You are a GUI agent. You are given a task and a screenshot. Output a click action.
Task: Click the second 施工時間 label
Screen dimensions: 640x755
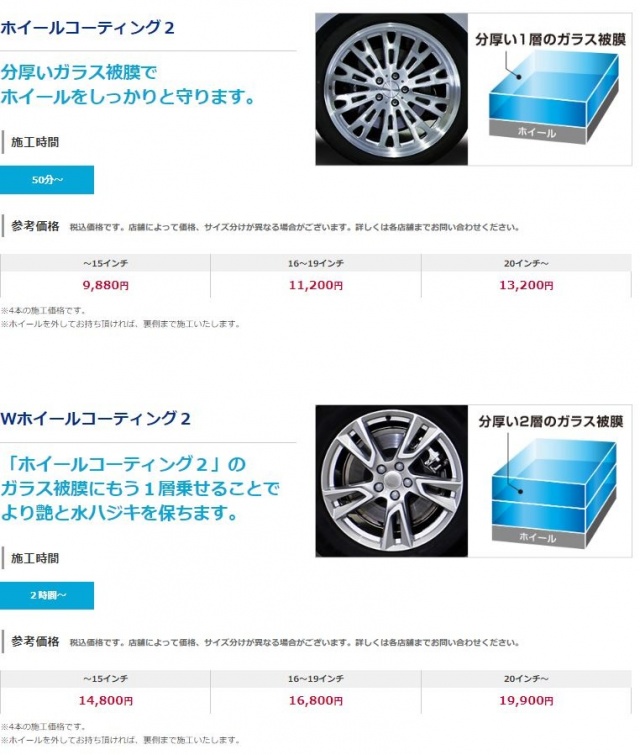(x=35, y=559)
